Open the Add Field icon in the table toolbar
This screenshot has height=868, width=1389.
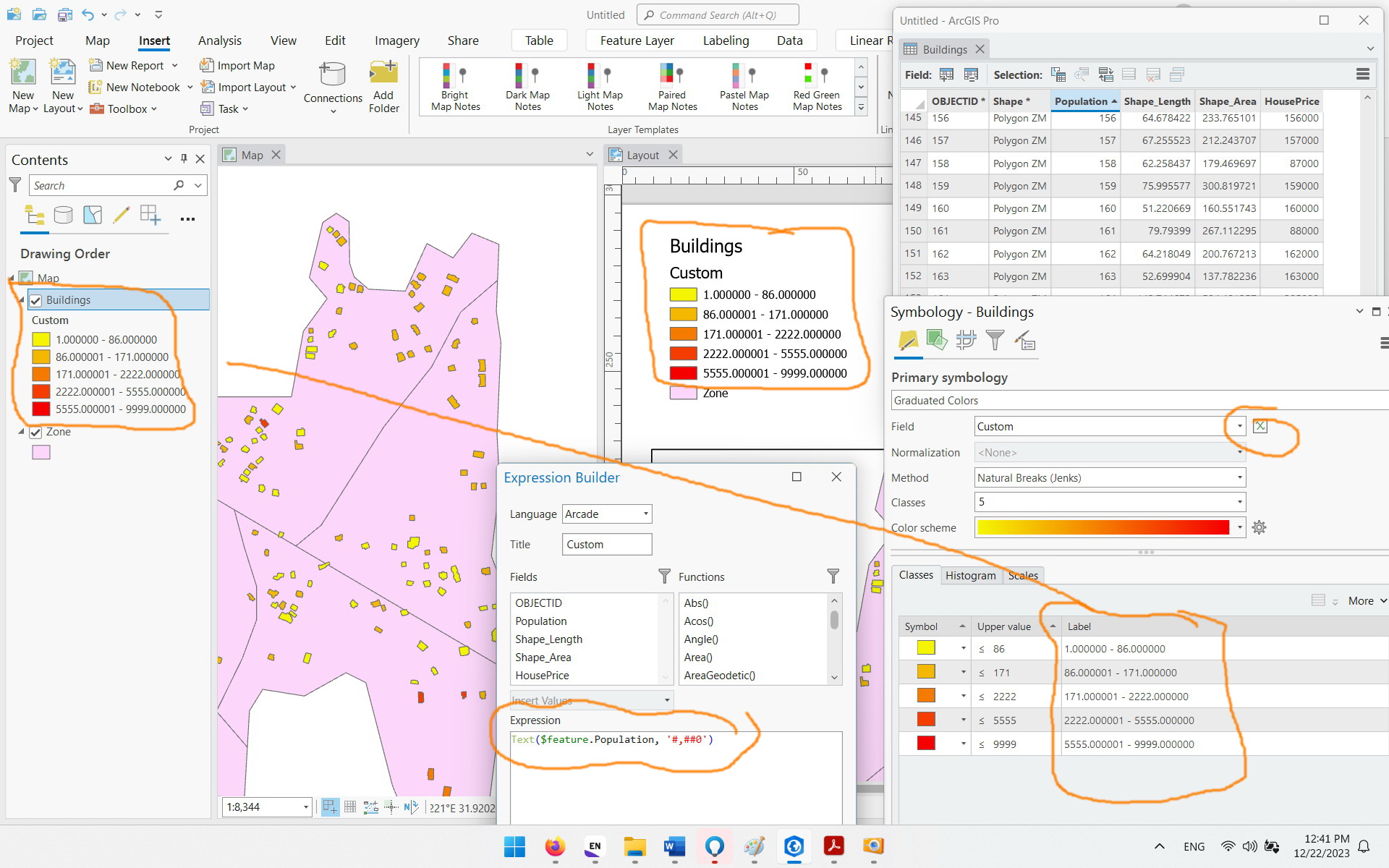click(x=946, y=74)
